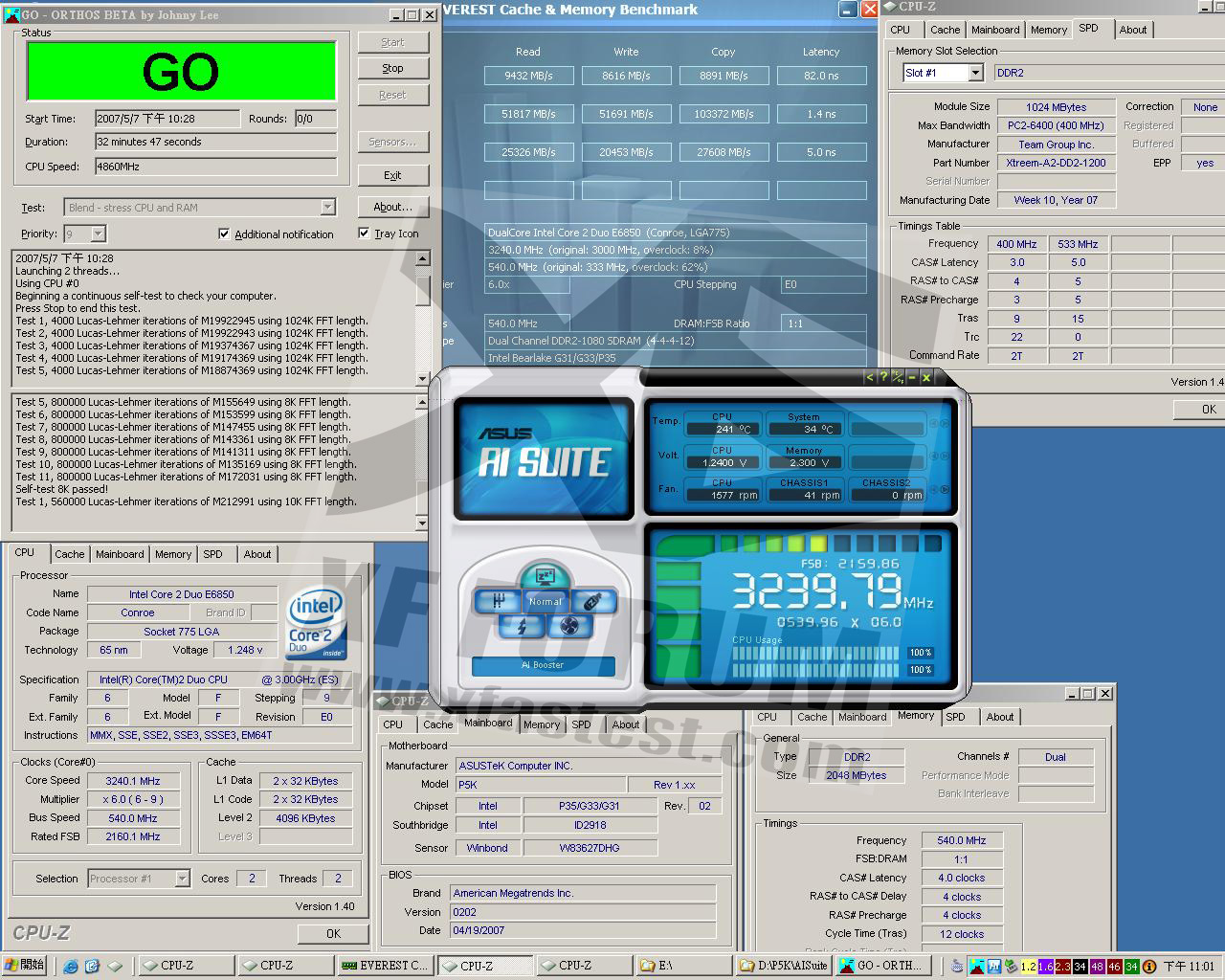This screenshot has height=980, width=1225.
Task: Open the AI N.O.S. canister icon
Action: [593, 601]
